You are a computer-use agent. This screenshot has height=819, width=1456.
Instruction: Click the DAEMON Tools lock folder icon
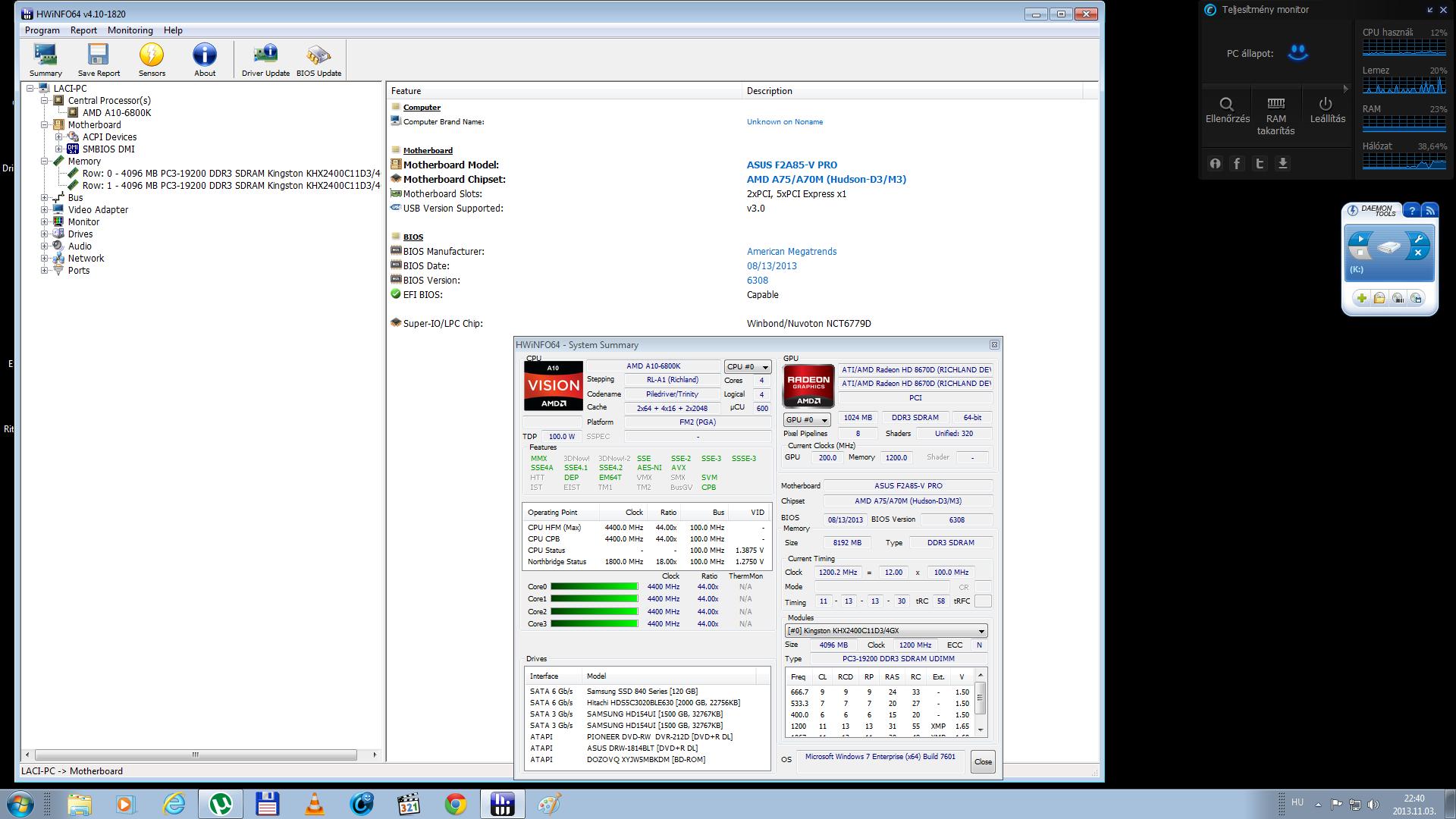tap(1379, 298)
